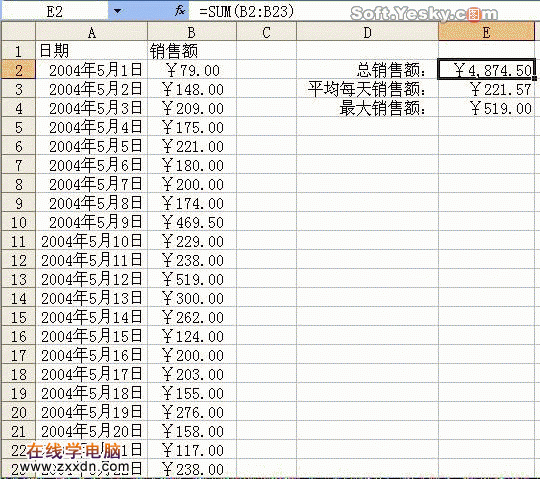Select column C header
The image size is (540, 479).
[x=266, y=32]
